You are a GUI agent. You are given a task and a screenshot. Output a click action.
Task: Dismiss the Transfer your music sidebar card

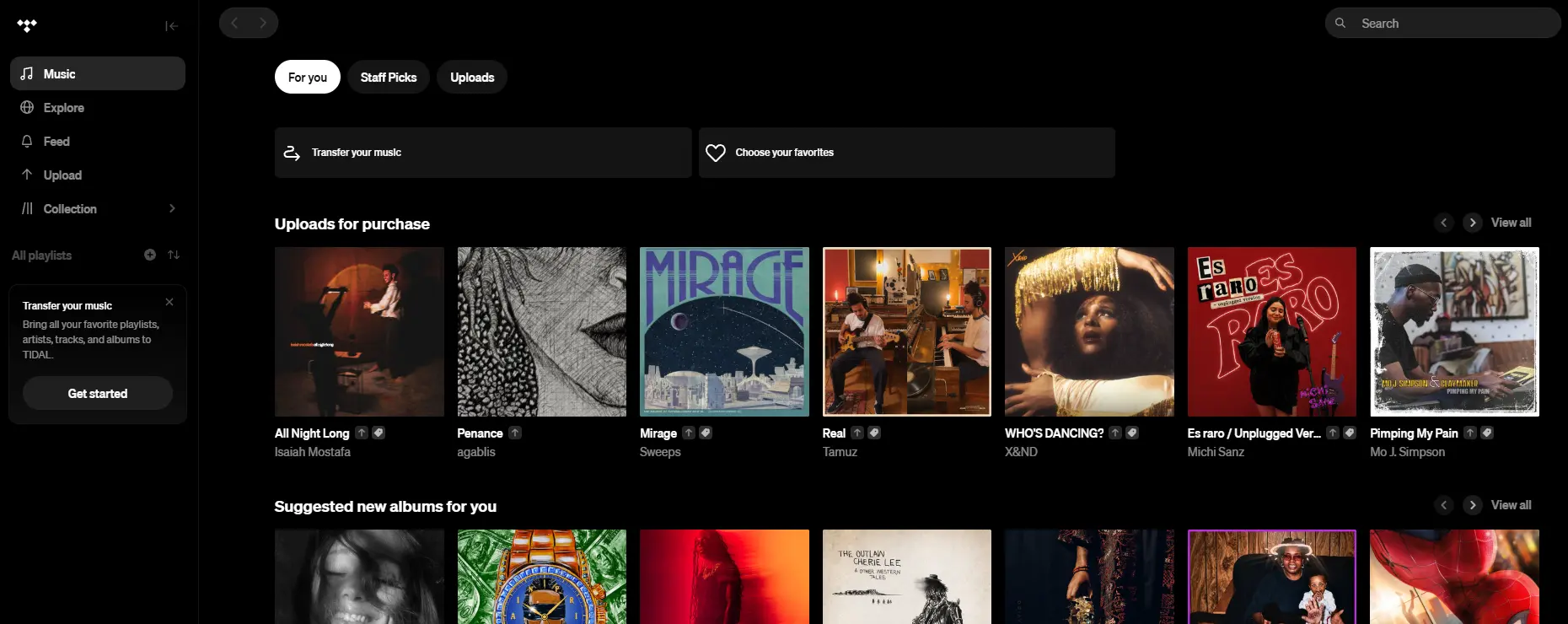point(169,302)
